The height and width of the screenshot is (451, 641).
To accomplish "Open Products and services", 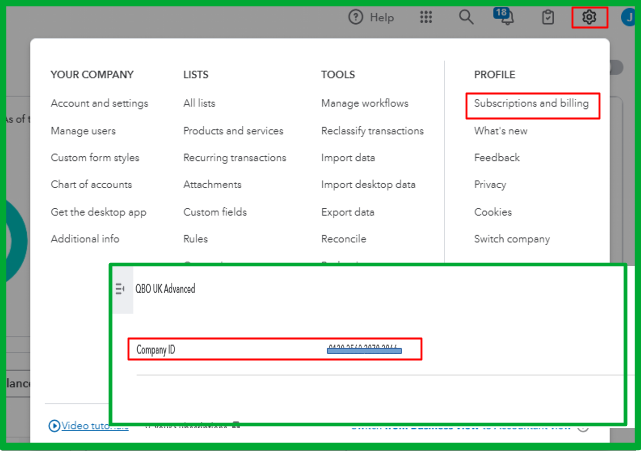I will click(x=233, y=131).
